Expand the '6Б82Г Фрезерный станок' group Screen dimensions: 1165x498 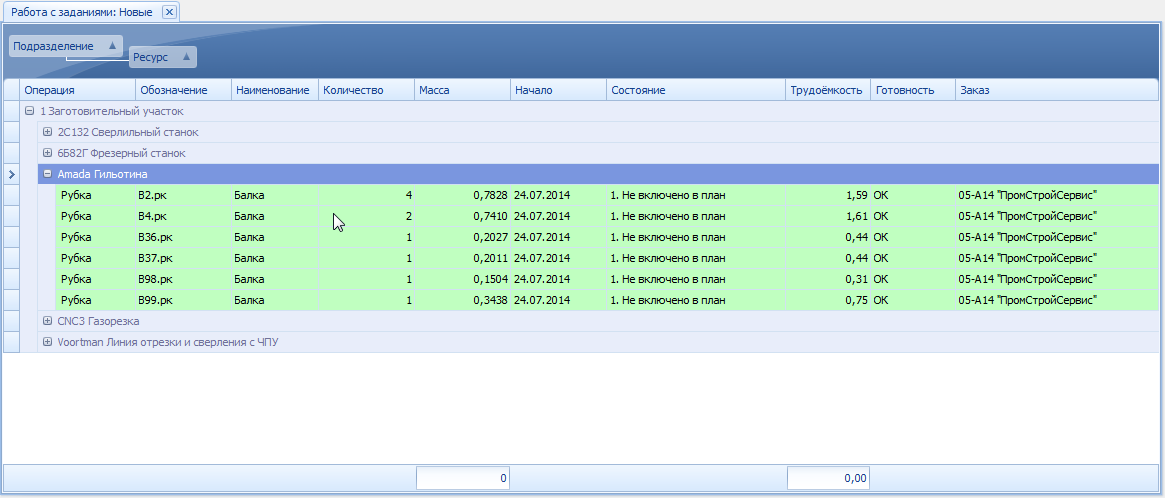(47, 153)
